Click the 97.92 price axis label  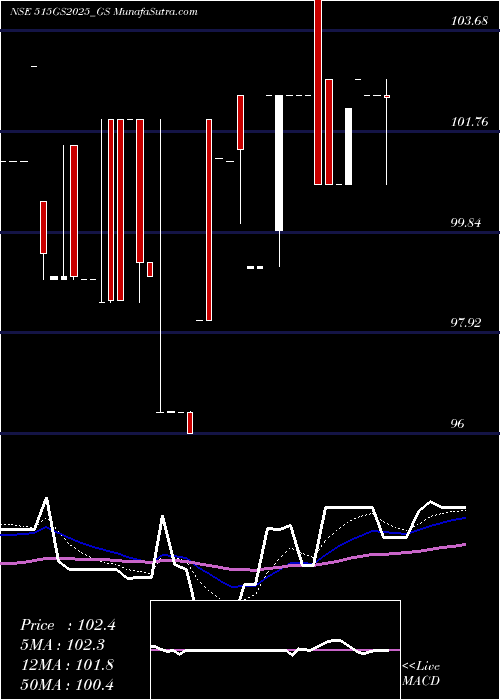pyautogui.click(x=466, y=323)
